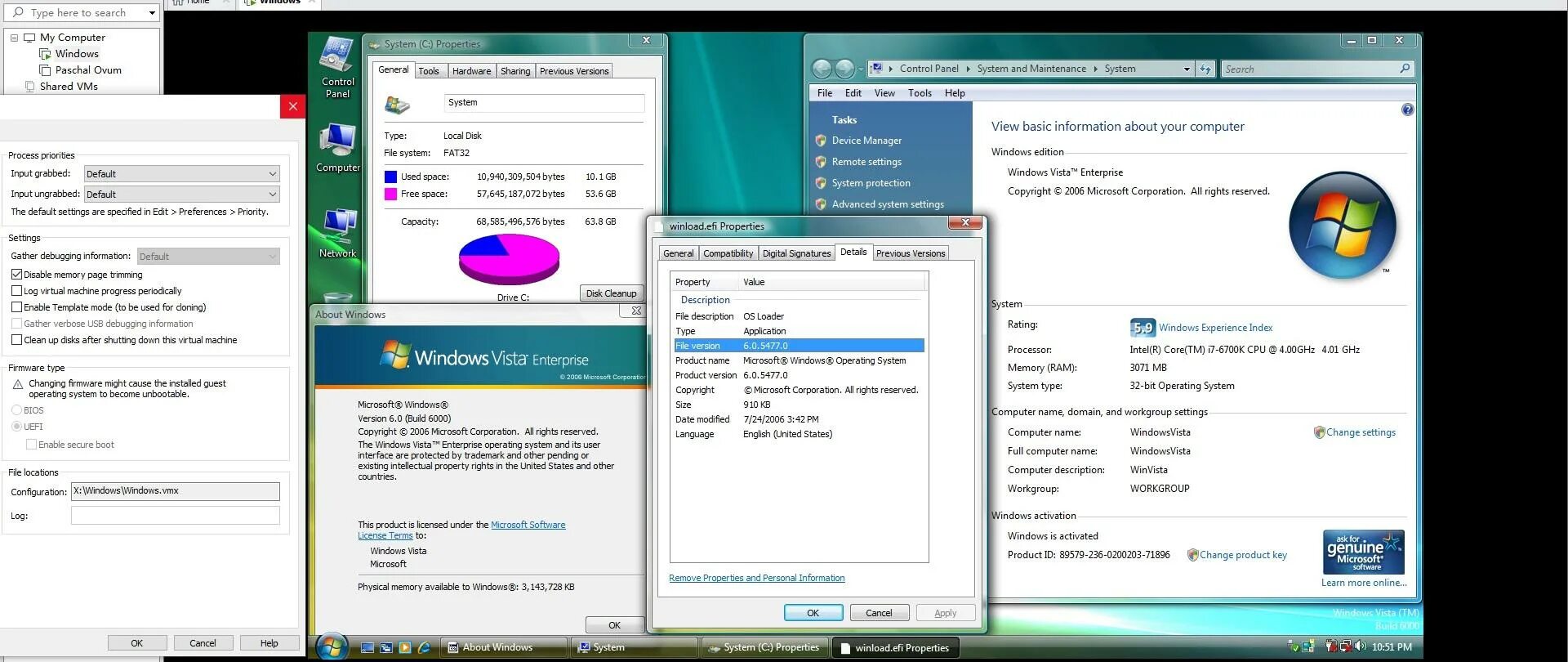The height and width of the screenshot is (662, 1568).
Task: Click Change settings link for computer name
Action: click(1361, 432)
